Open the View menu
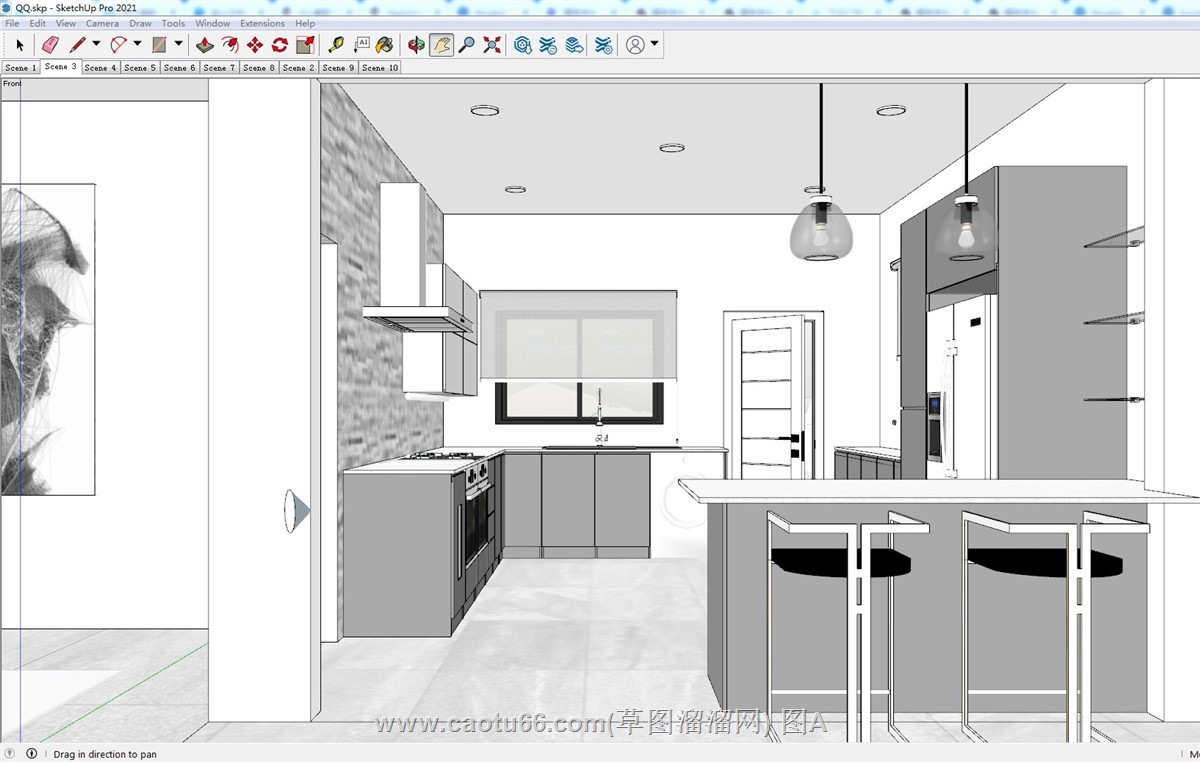 point(65,23)
